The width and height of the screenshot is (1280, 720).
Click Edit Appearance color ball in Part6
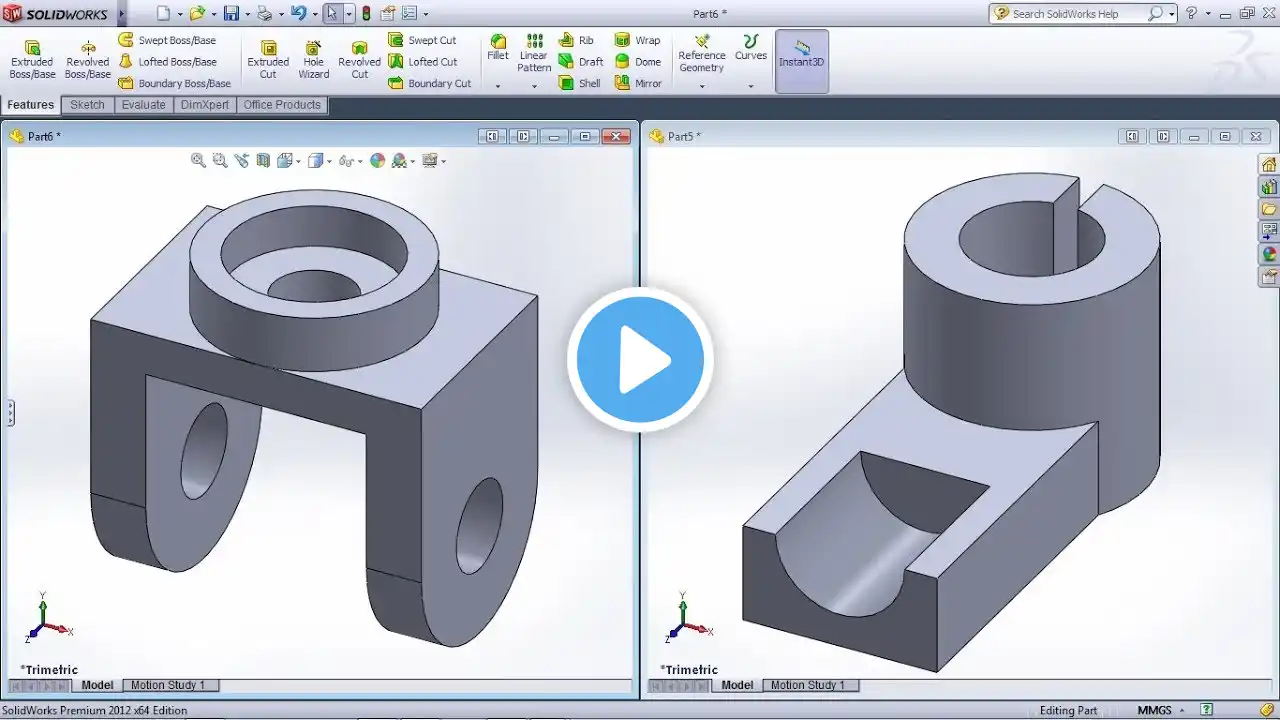(x=377, y=160)
